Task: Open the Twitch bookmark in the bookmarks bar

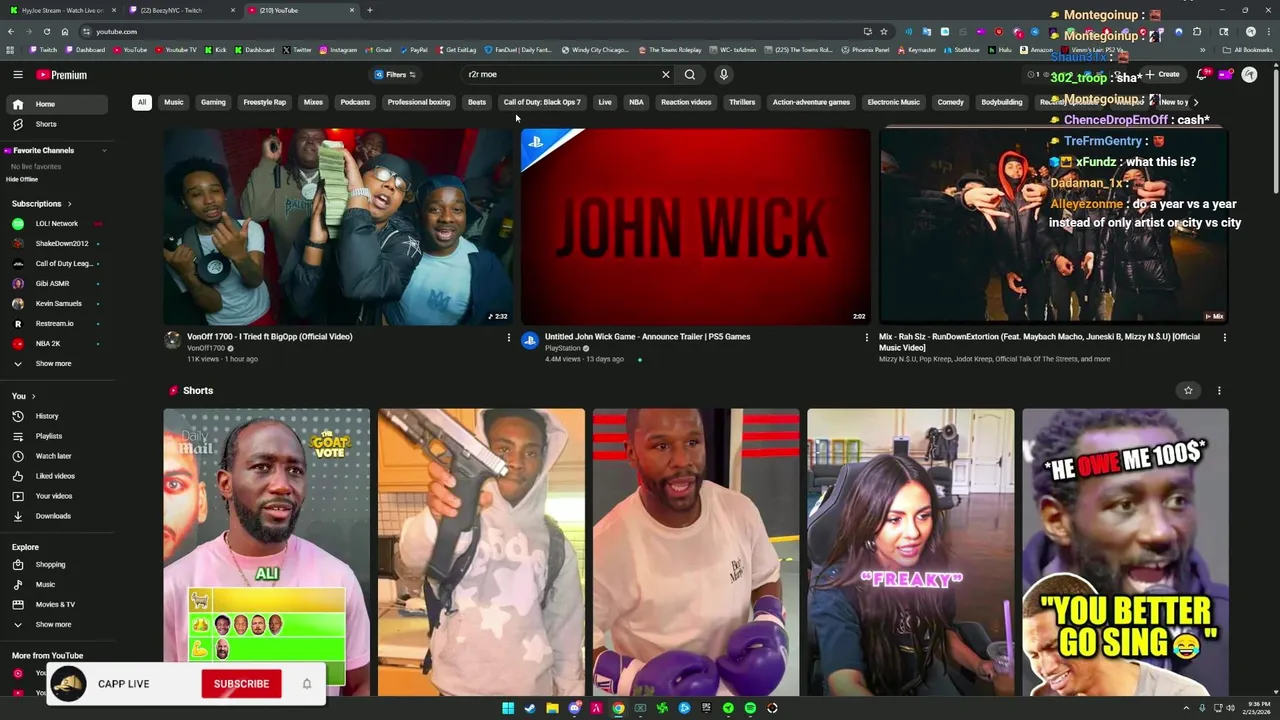Action: click(43, 50)
